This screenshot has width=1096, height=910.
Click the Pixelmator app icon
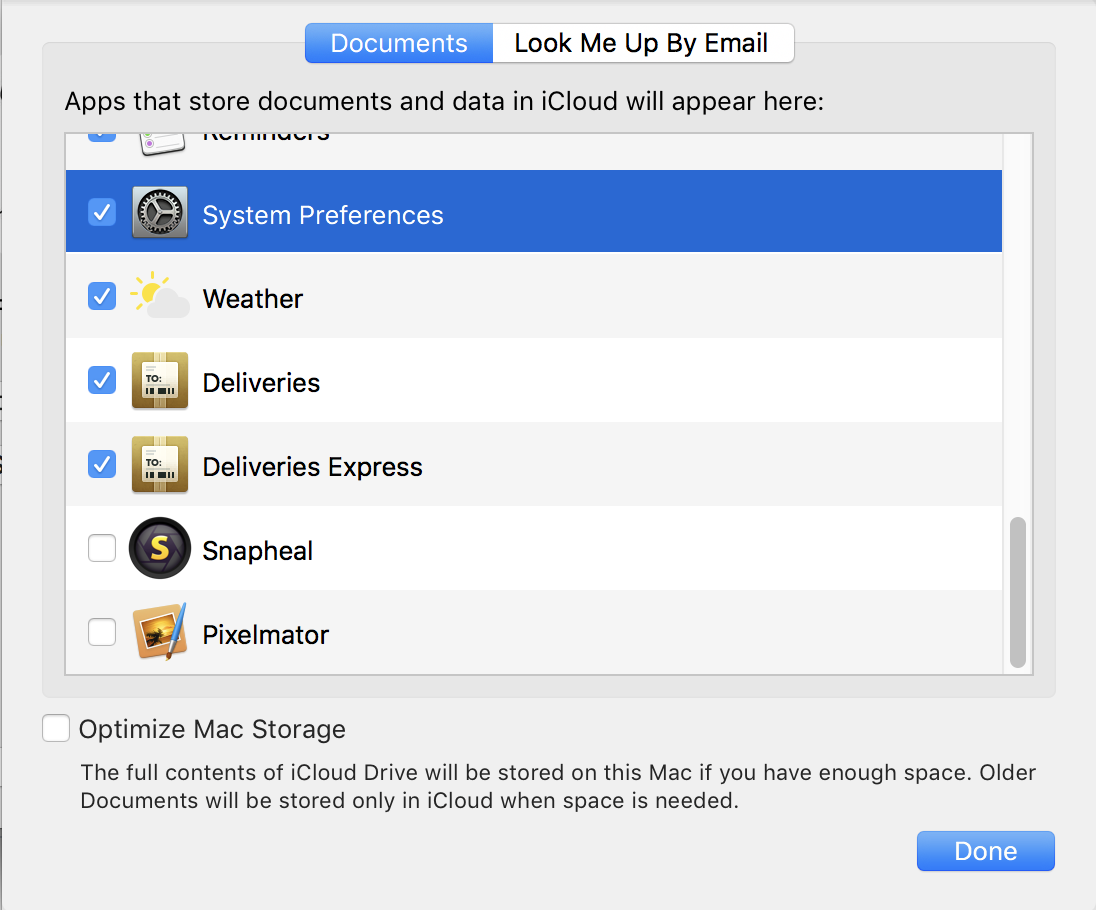160,632
